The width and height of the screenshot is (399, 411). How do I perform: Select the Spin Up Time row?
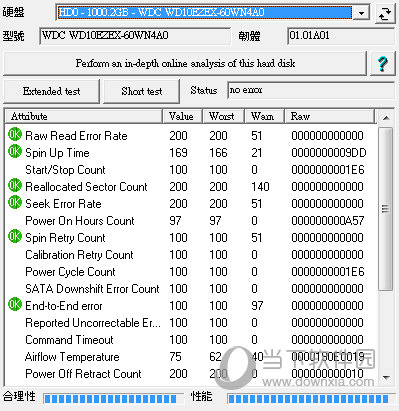[x=192, y=153]
